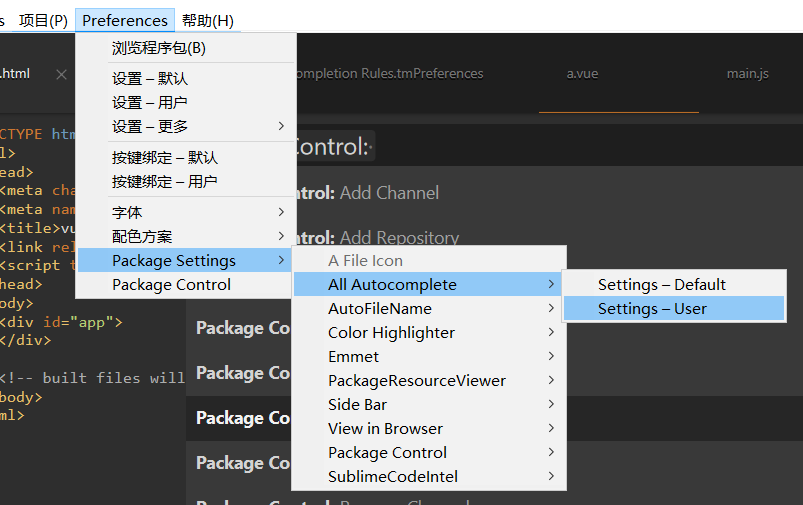Expand the Emmet package settings submenu
The width and height of the screenshot is (803, 505).
pyautogui.click(x=354, y=356)
